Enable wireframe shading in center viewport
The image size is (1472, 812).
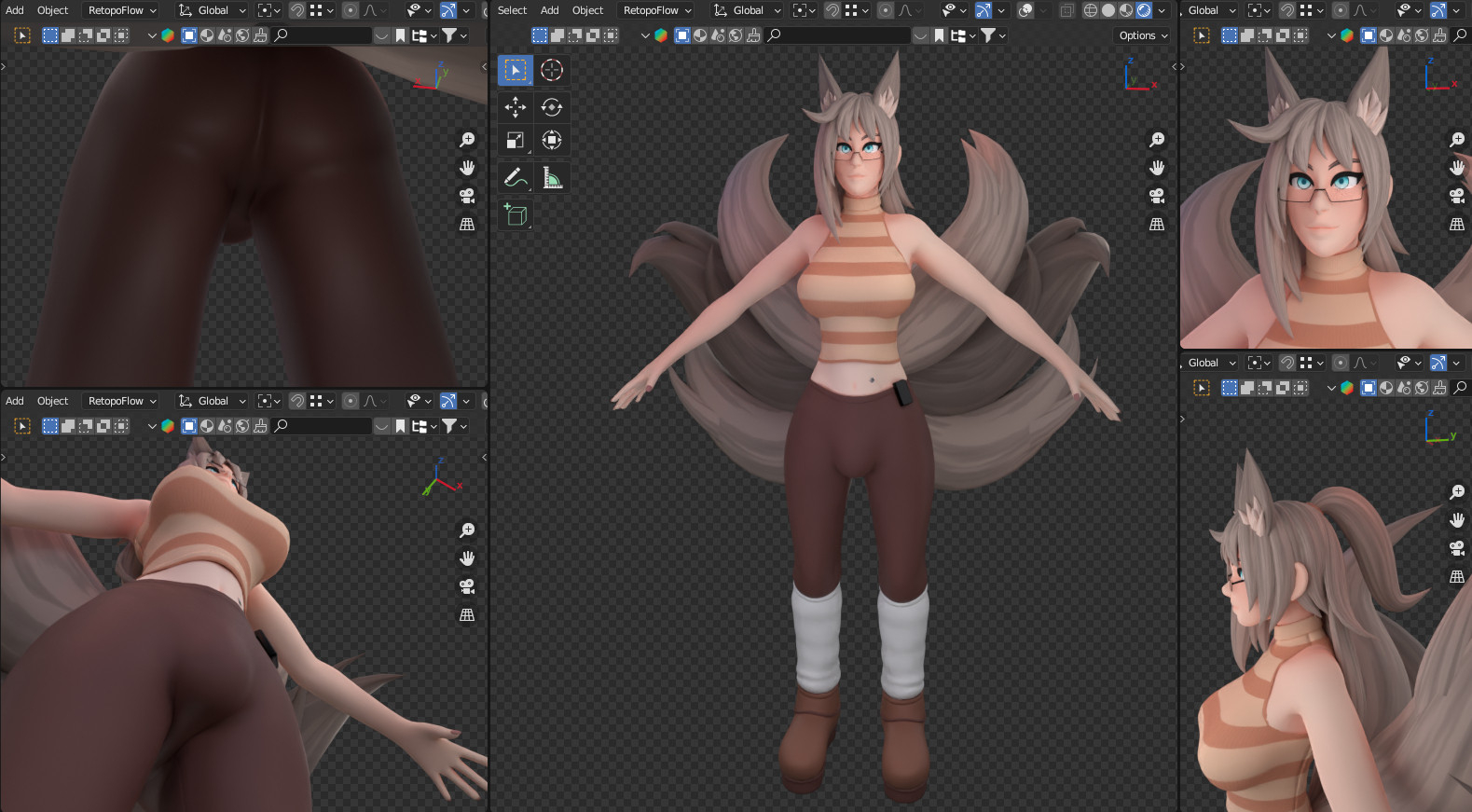pyautogui.click(x=1090, y=10)
